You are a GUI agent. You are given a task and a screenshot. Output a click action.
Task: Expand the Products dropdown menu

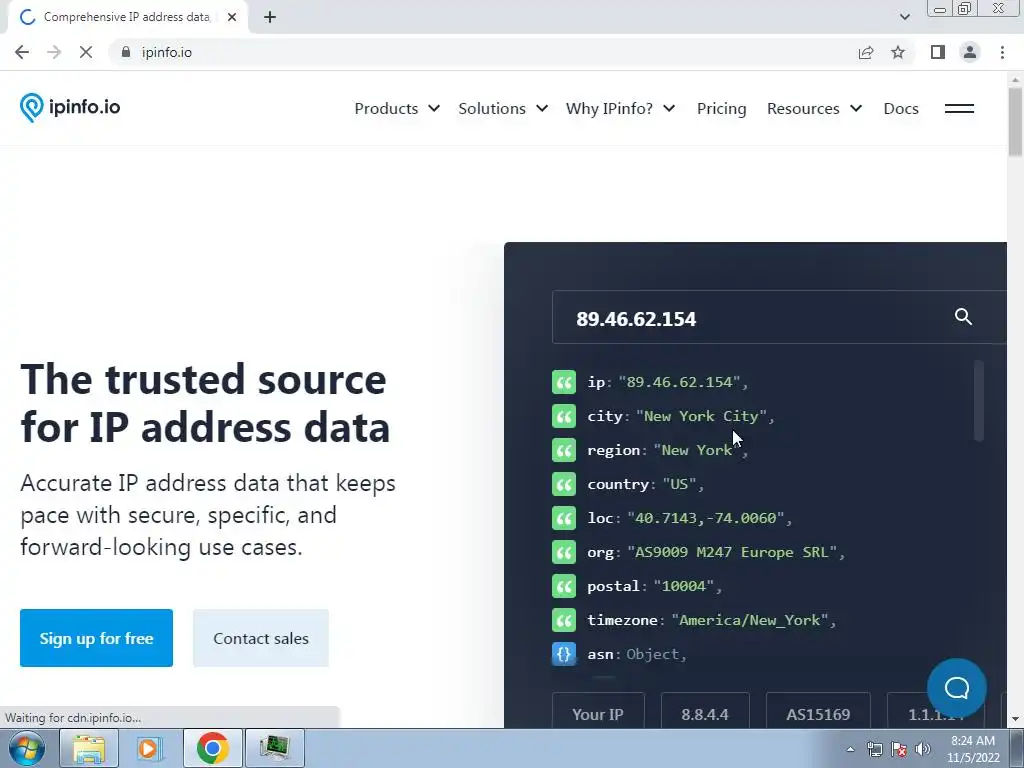(397, 108)
